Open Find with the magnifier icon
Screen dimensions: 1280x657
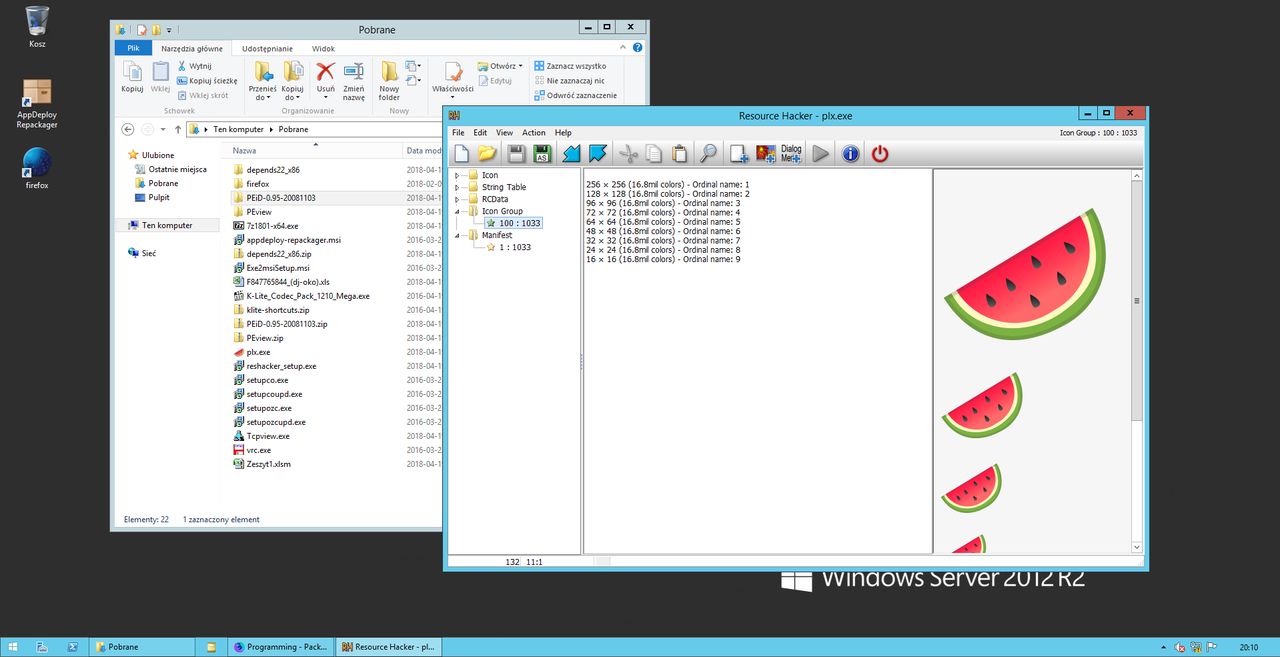click(708, 153)
